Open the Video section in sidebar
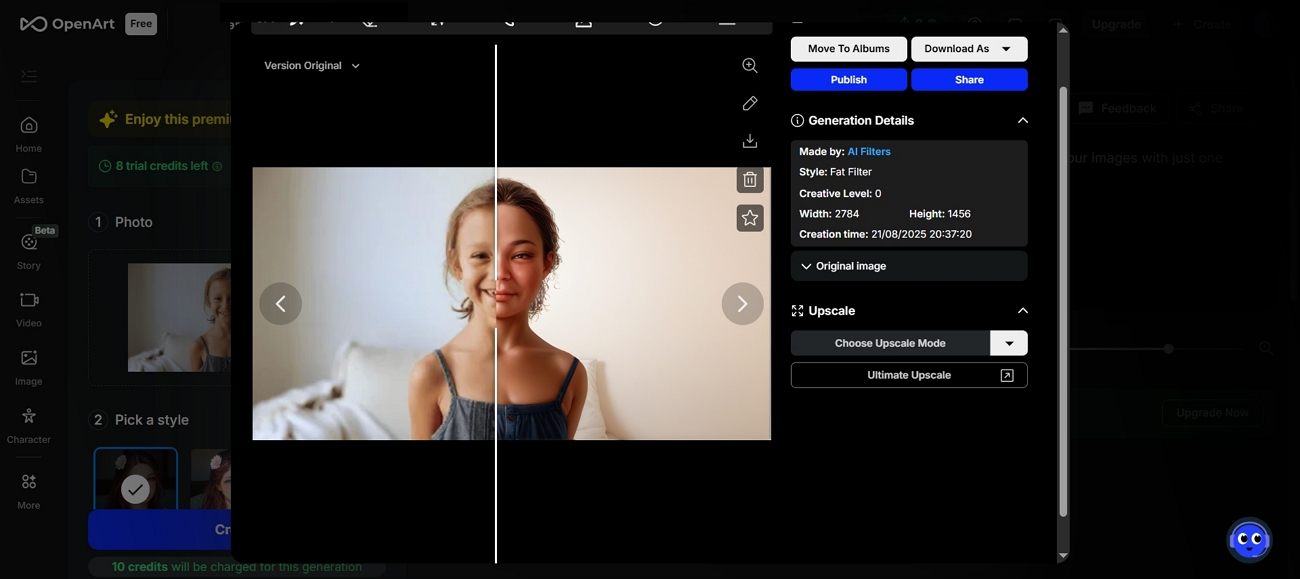1300x579 pixels. pyautogui.click(x=29, y=309)
